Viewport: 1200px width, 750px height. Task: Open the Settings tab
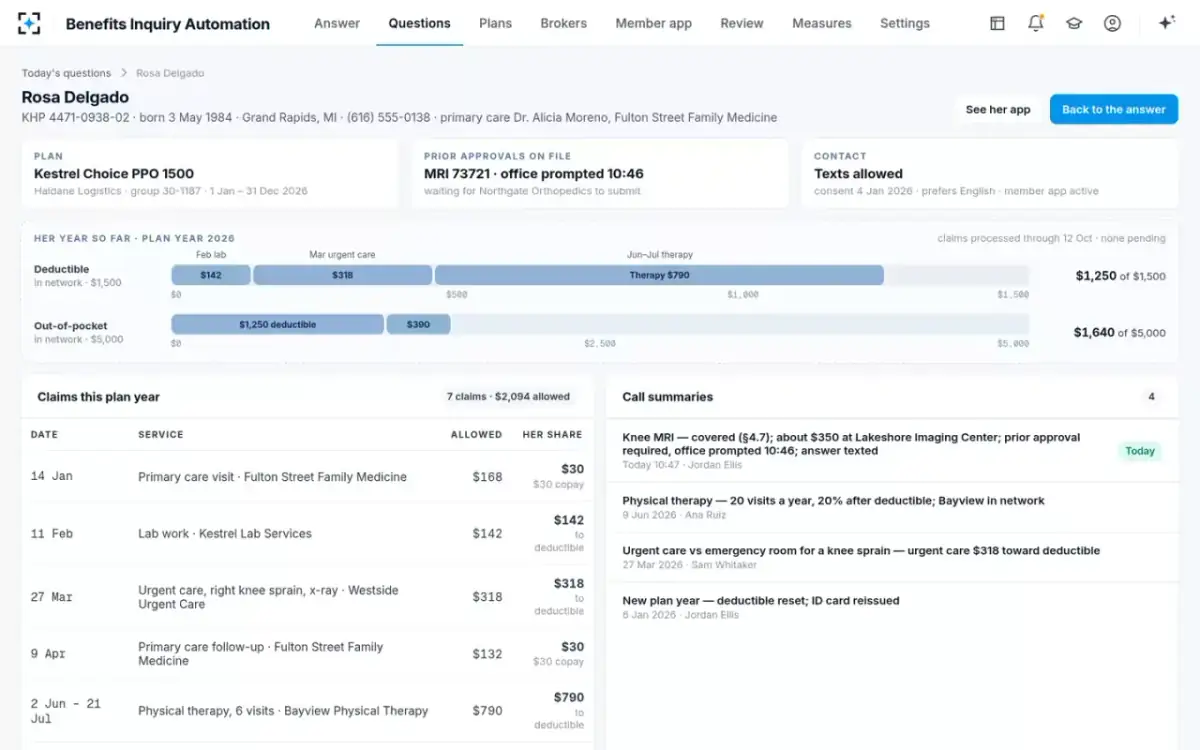pos(905,23)
